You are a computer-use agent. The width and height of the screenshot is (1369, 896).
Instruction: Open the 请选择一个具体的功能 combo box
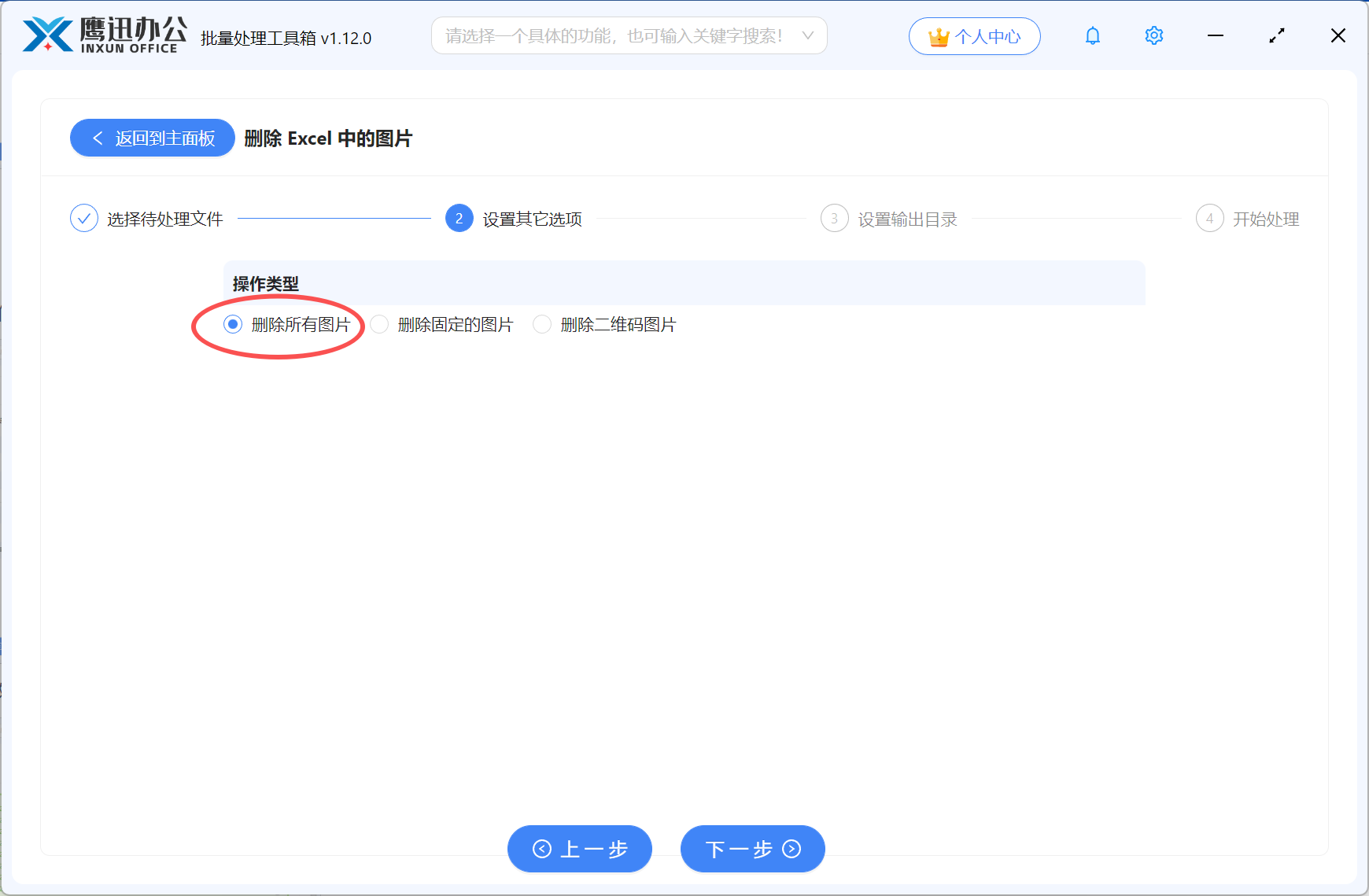coord(622,35)
